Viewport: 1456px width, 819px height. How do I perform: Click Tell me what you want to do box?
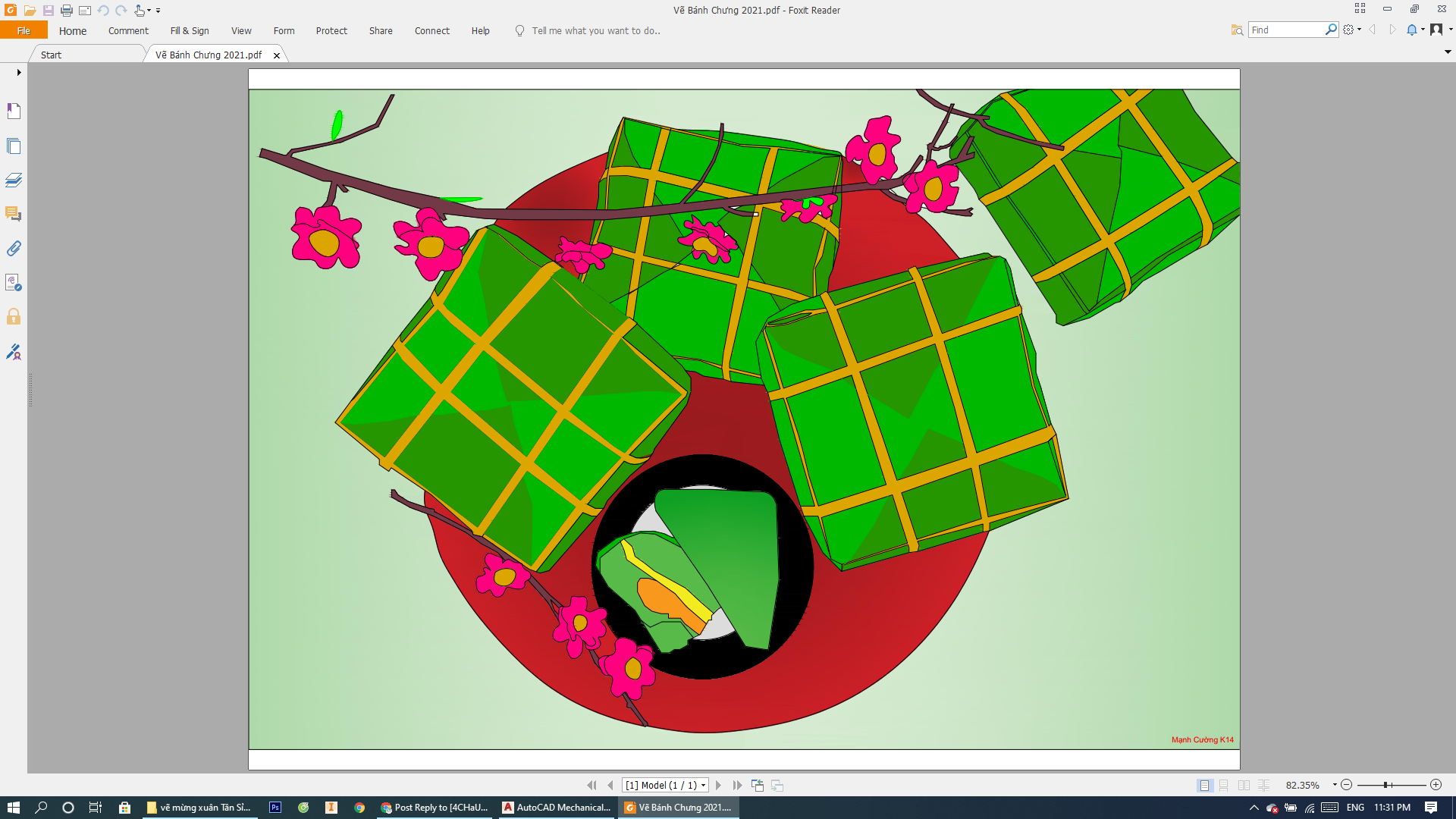[596, 30]
